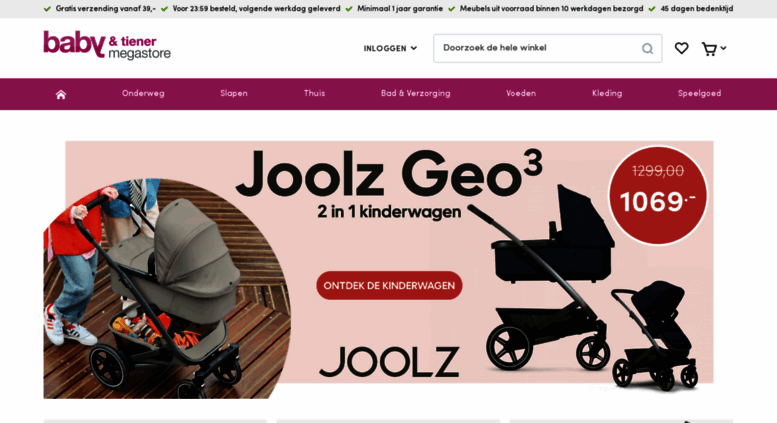Image resolution: width=777 pixels, height=423 pixels.
Task: Click the JOOLZ brand logo in banner
Action: click(389, 362)
